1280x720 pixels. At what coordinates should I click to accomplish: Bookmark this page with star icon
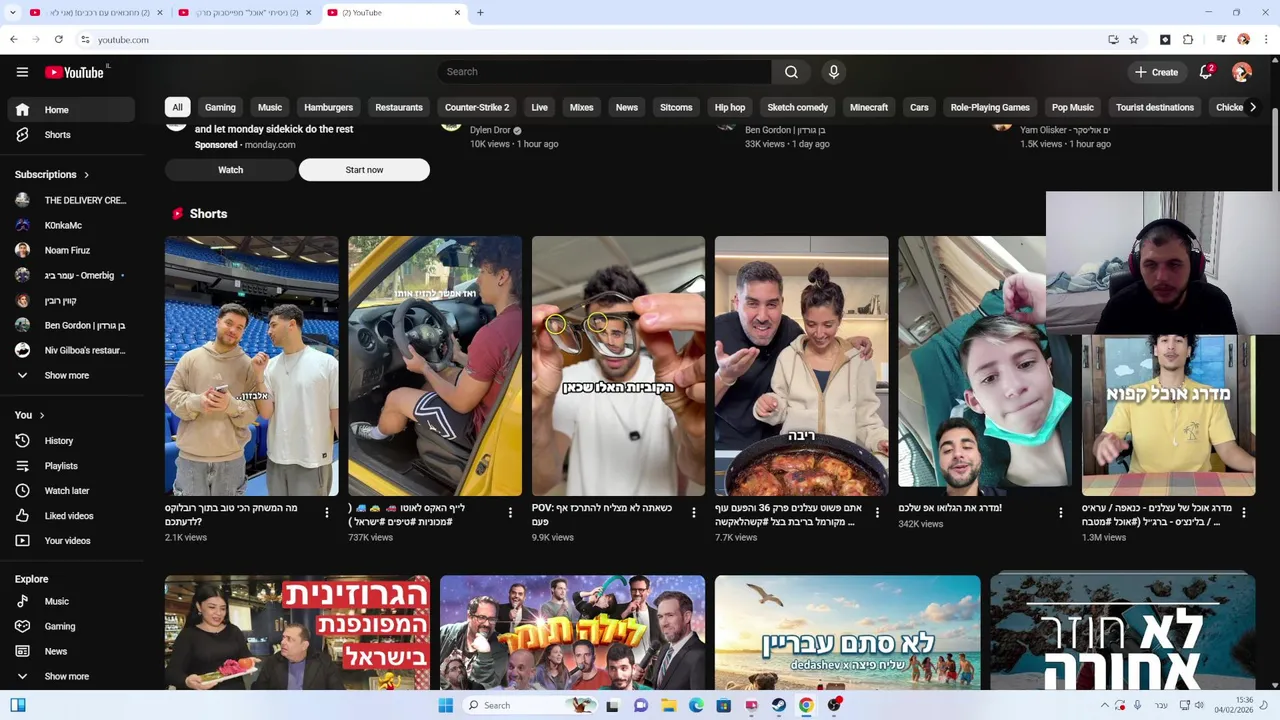[1133, 40]
